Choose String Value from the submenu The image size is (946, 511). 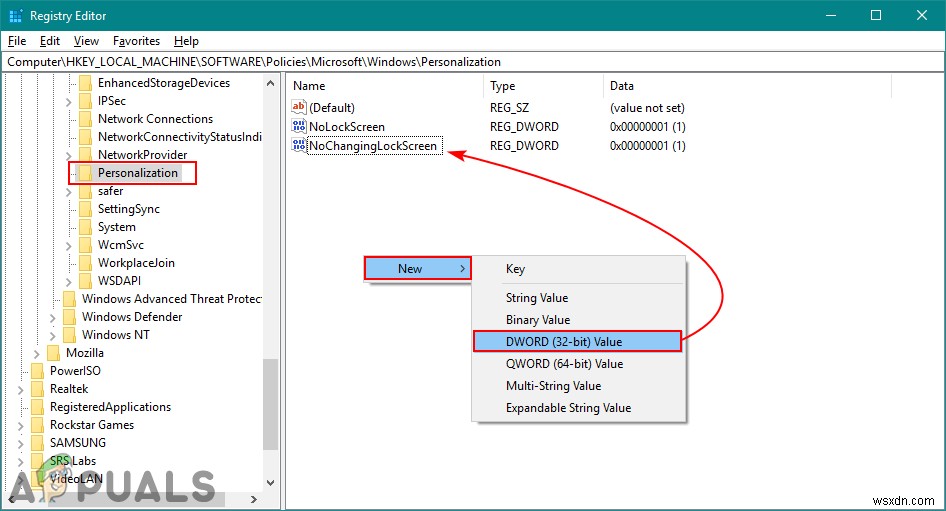tap(579, 298)
